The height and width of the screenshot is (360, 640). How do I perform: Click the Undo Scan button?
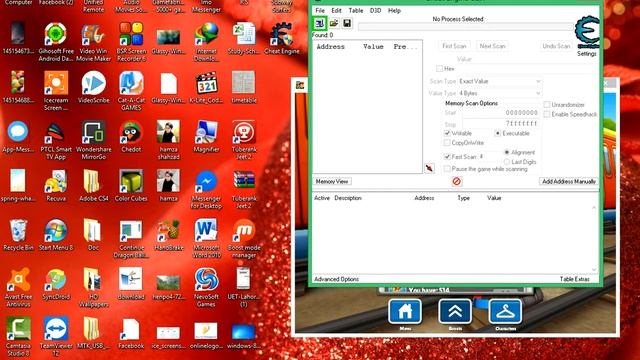click(556, 46)
